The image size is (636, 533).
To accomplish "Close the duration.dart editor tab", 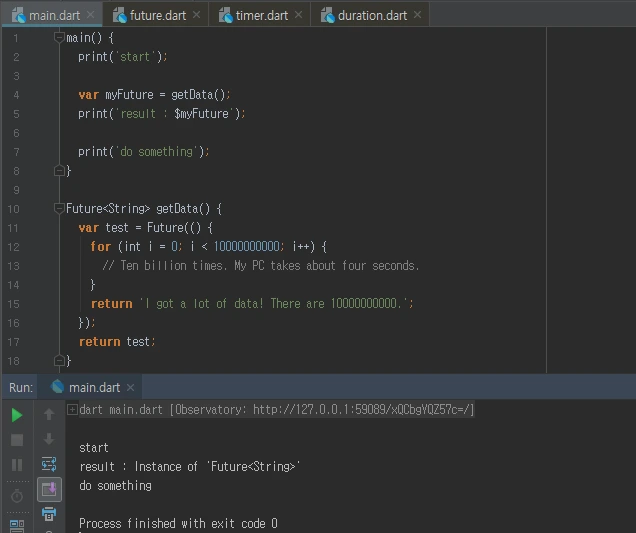I will click(x=417, y=15).
